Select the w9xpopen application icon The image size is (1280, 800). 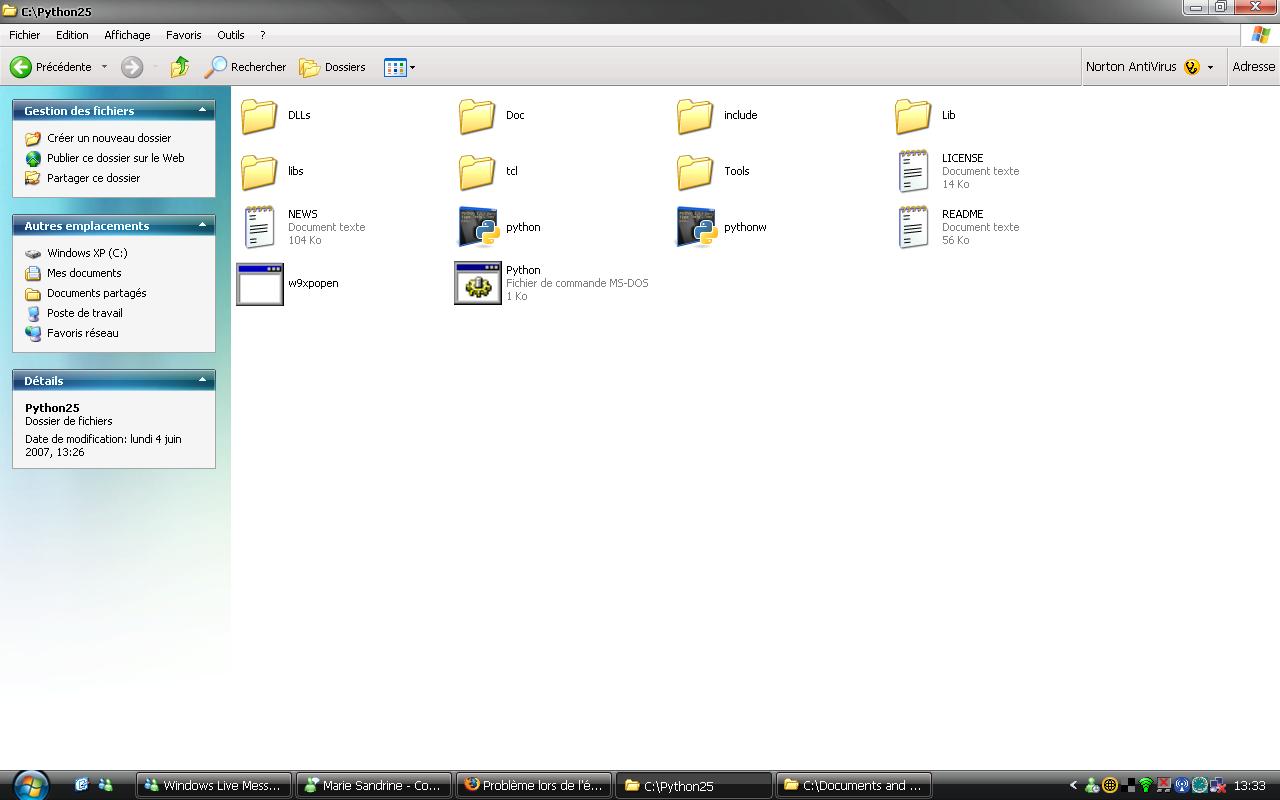pyautogui.click(x=260, y=284)
